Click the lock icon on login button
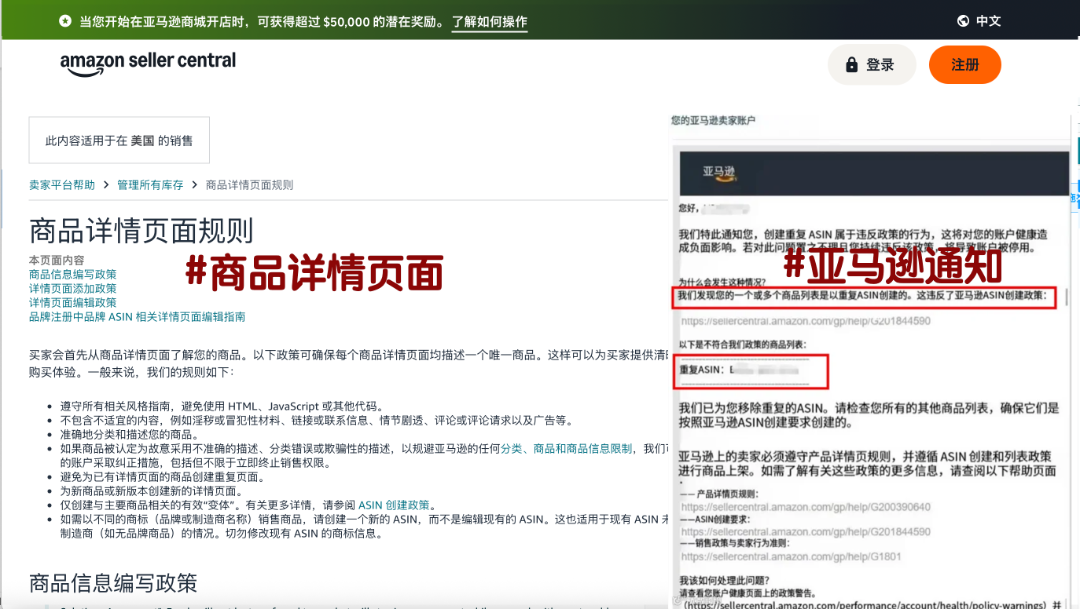 [851, 65]
